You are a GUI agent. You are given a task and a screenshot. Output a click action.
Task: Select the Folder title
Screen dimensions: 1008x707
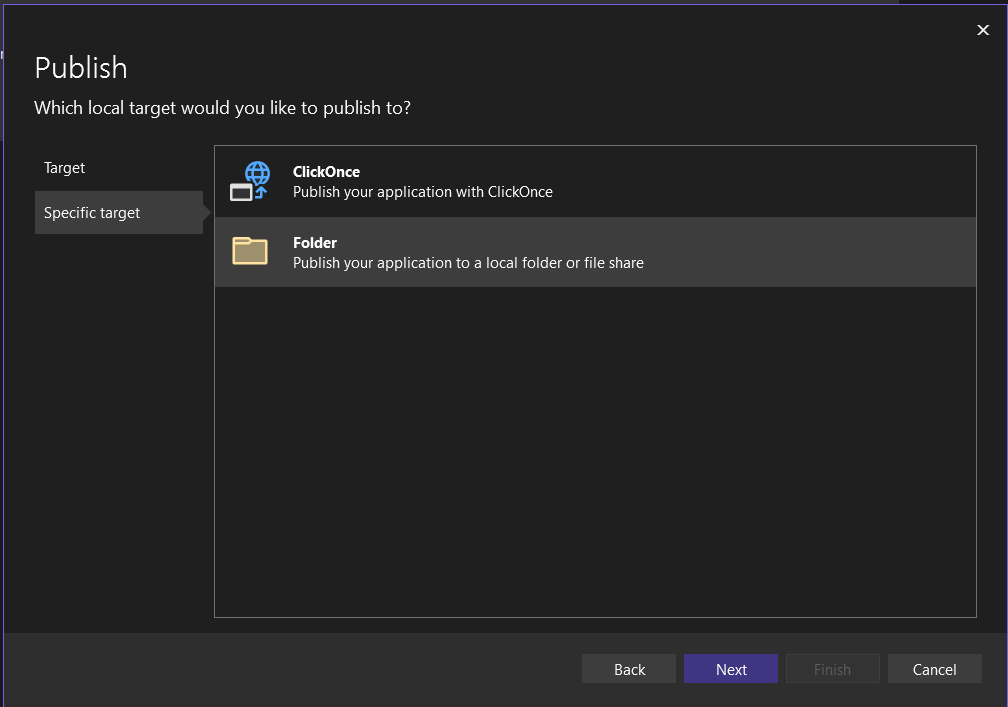pos(315,242)
